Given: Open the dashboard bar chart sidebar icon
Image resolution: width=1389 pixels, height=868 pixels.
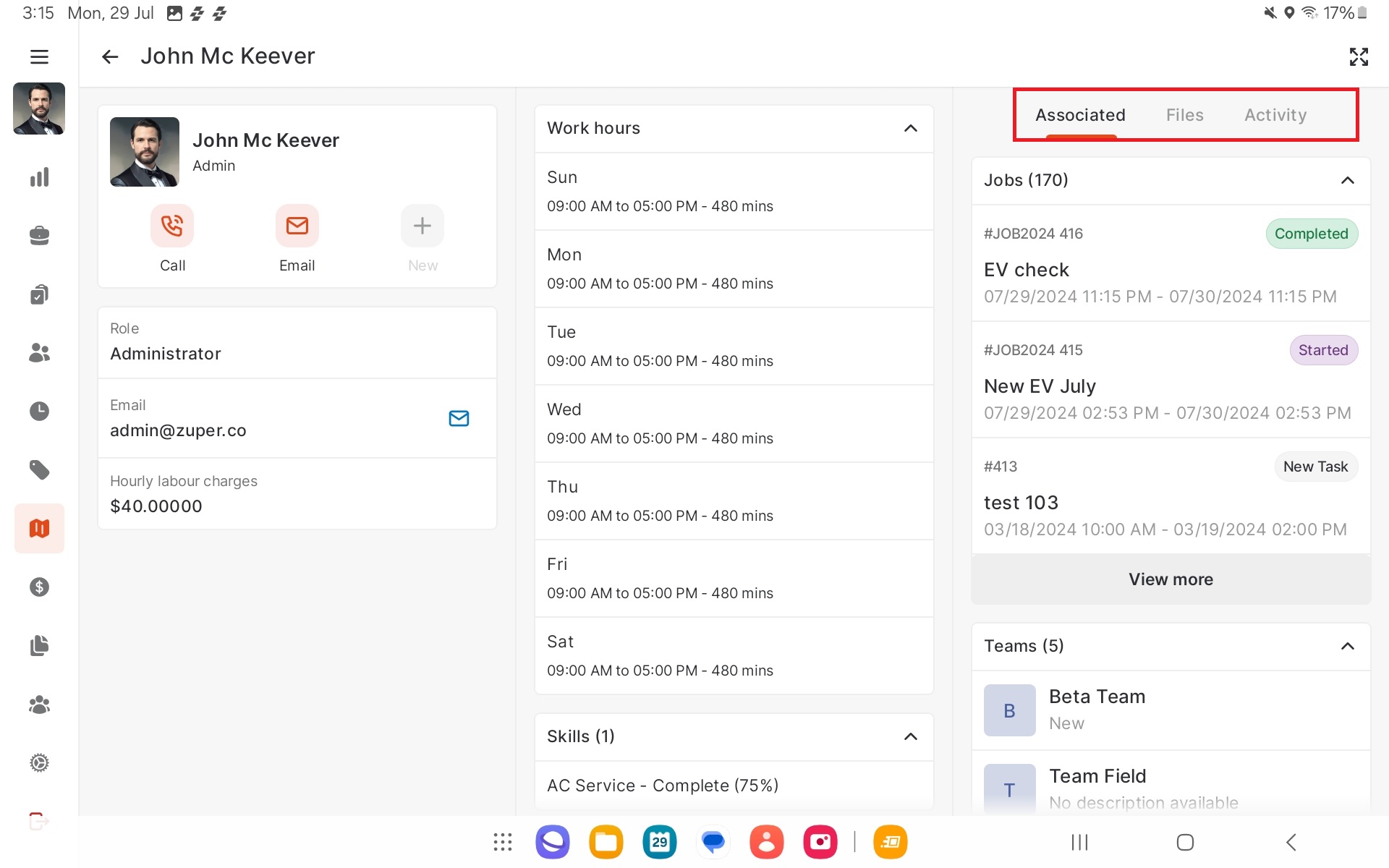Looking at the screenshot, I should pyautogui.click(x=39, y=177).
